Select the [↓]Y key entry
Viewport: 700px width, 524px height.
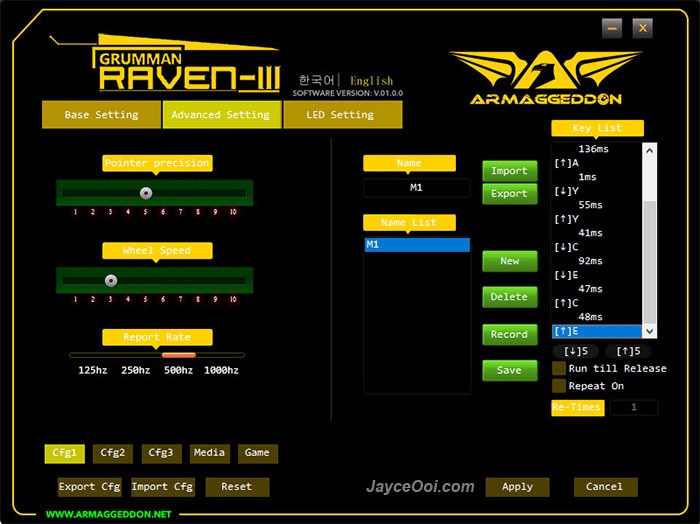pos(597,191)
